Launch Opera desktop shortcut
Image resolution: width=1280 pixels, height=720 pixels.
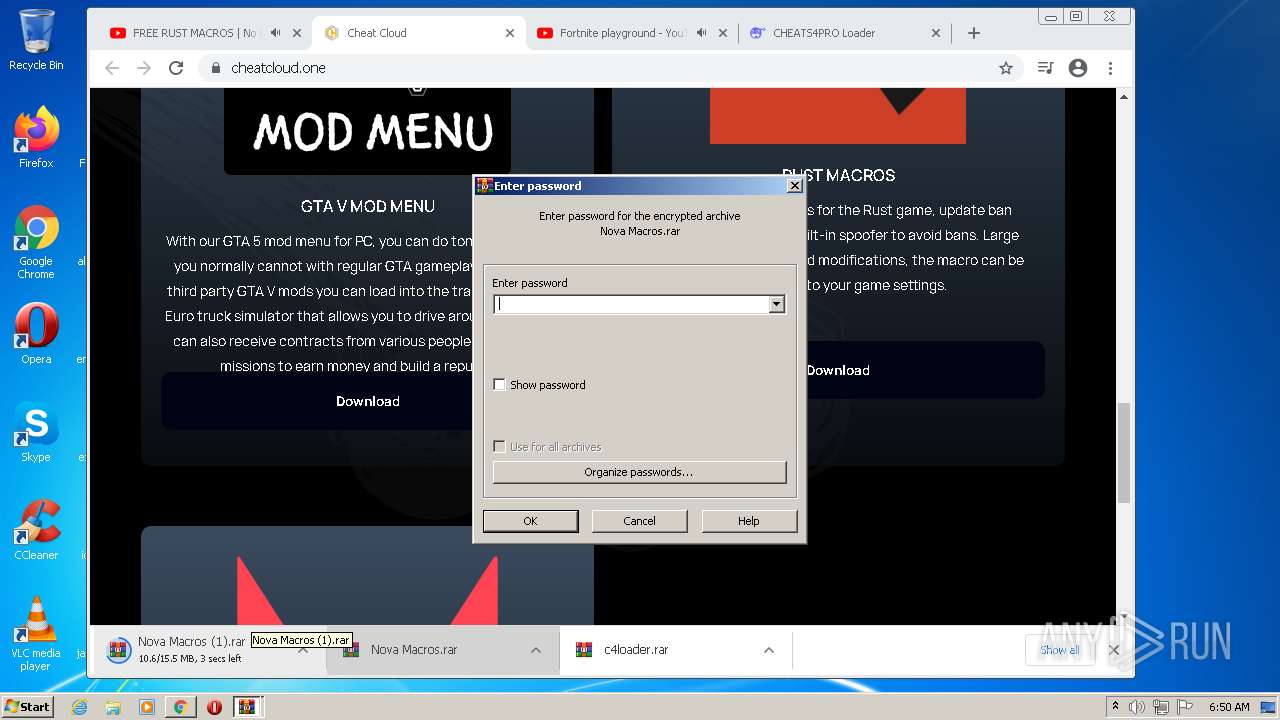click(x=36, y=333)
